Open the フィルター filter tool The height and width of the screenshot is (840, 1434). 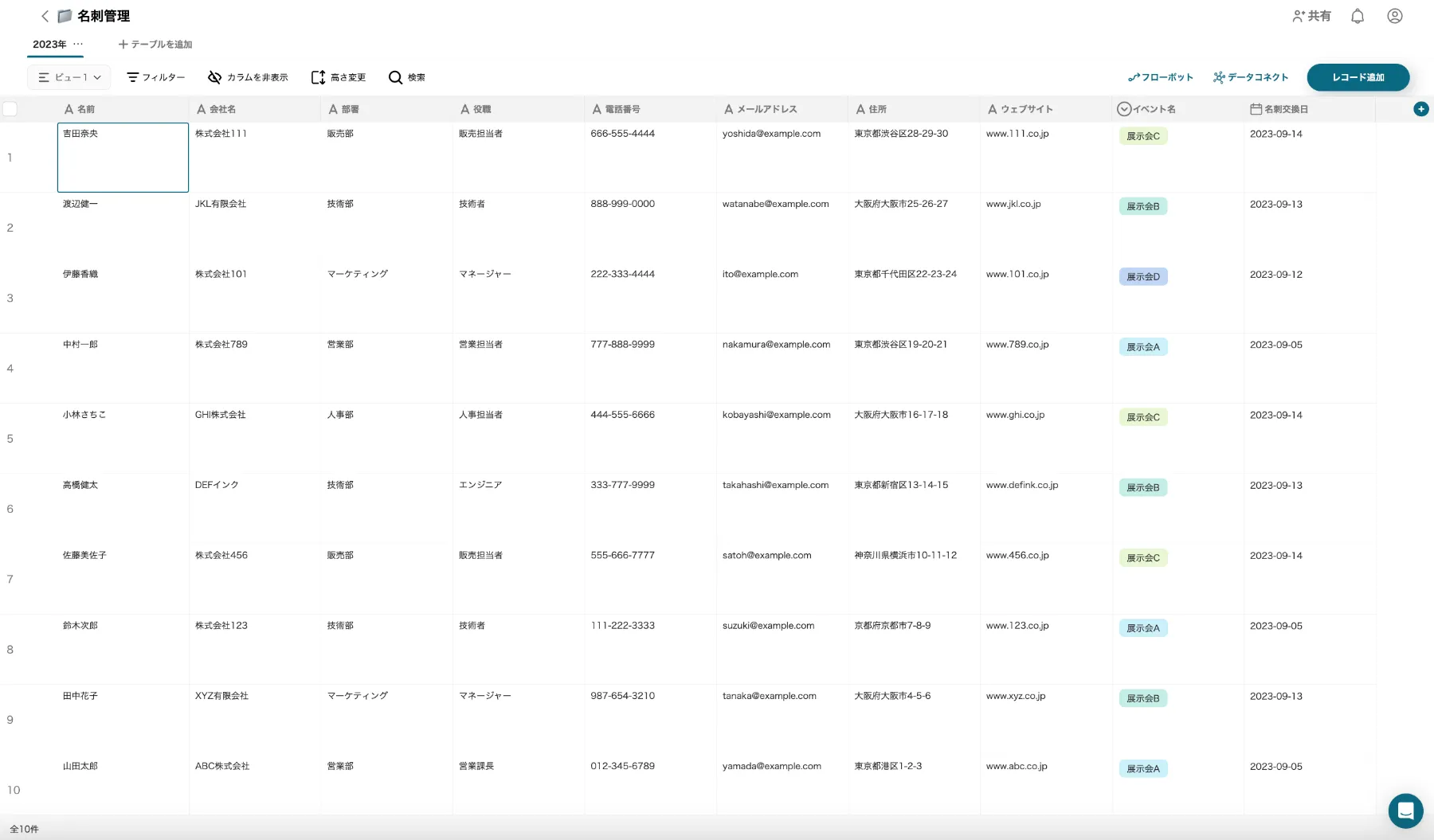(x=156, y=77)
